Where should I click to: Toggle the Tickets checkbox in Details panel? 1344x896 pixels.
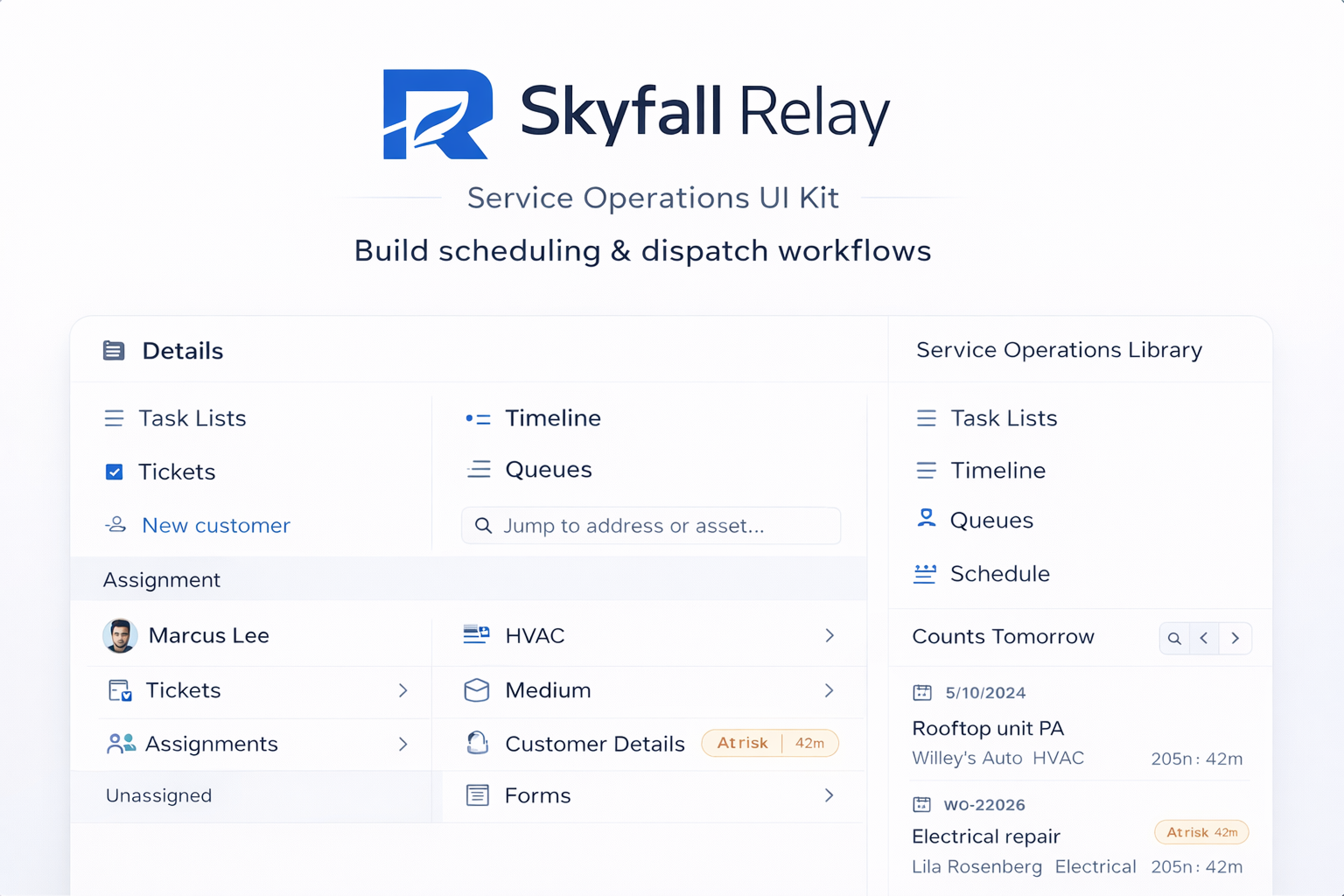115,472
